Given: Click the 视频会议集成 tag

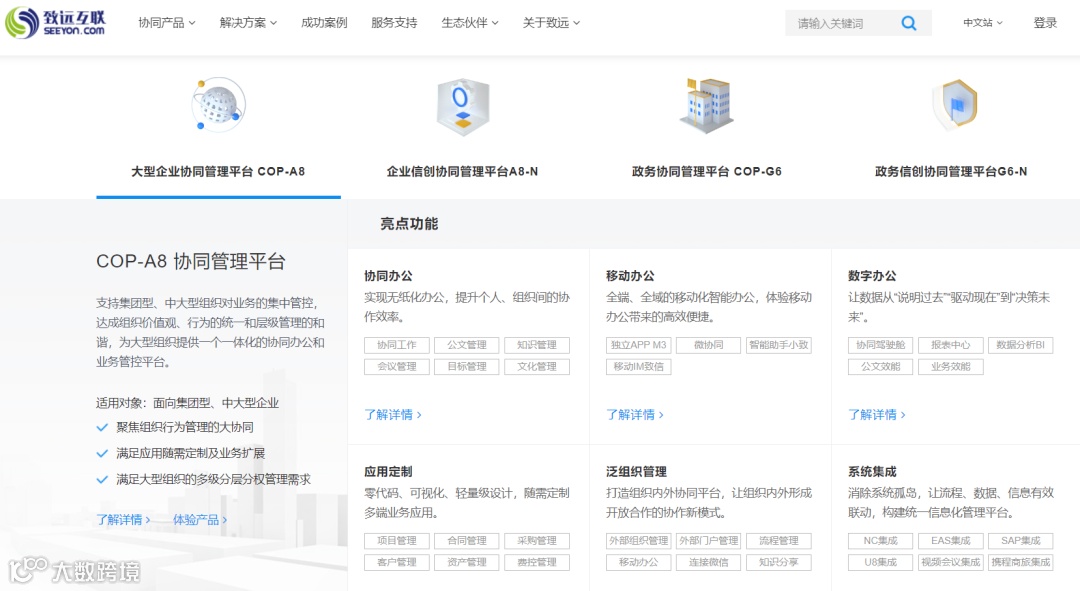Looking at the screenshot, I should click(x=951, y=562).
